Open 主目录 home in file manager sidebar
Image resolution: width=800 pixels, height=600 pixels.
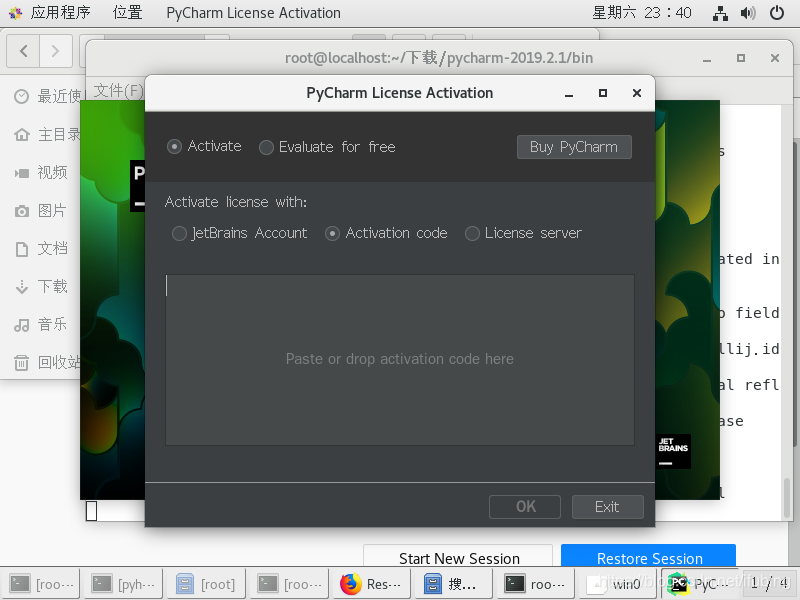47,134
